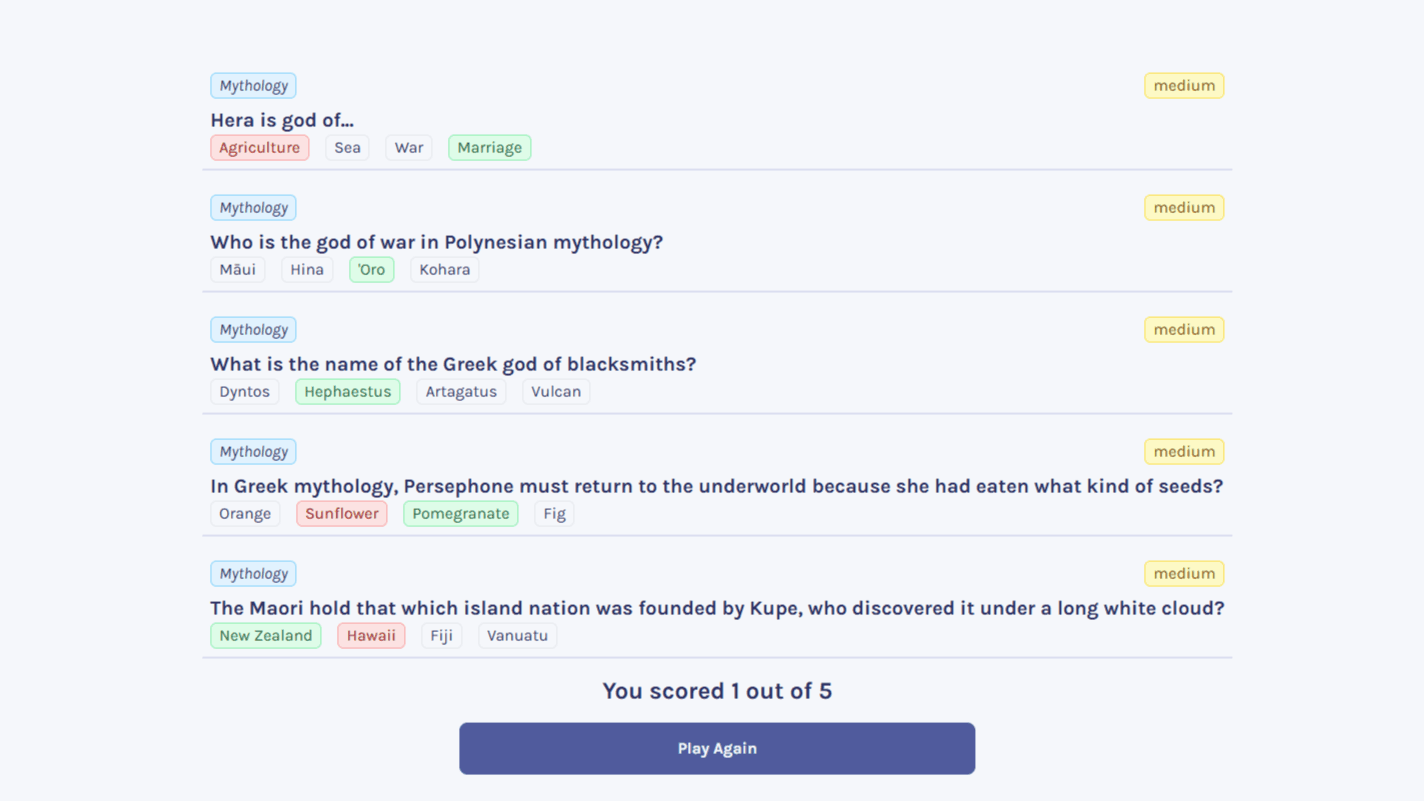Viewport: 1424px width, 801px height.
Task: Click the Play Again button
Action: point(717,748)
